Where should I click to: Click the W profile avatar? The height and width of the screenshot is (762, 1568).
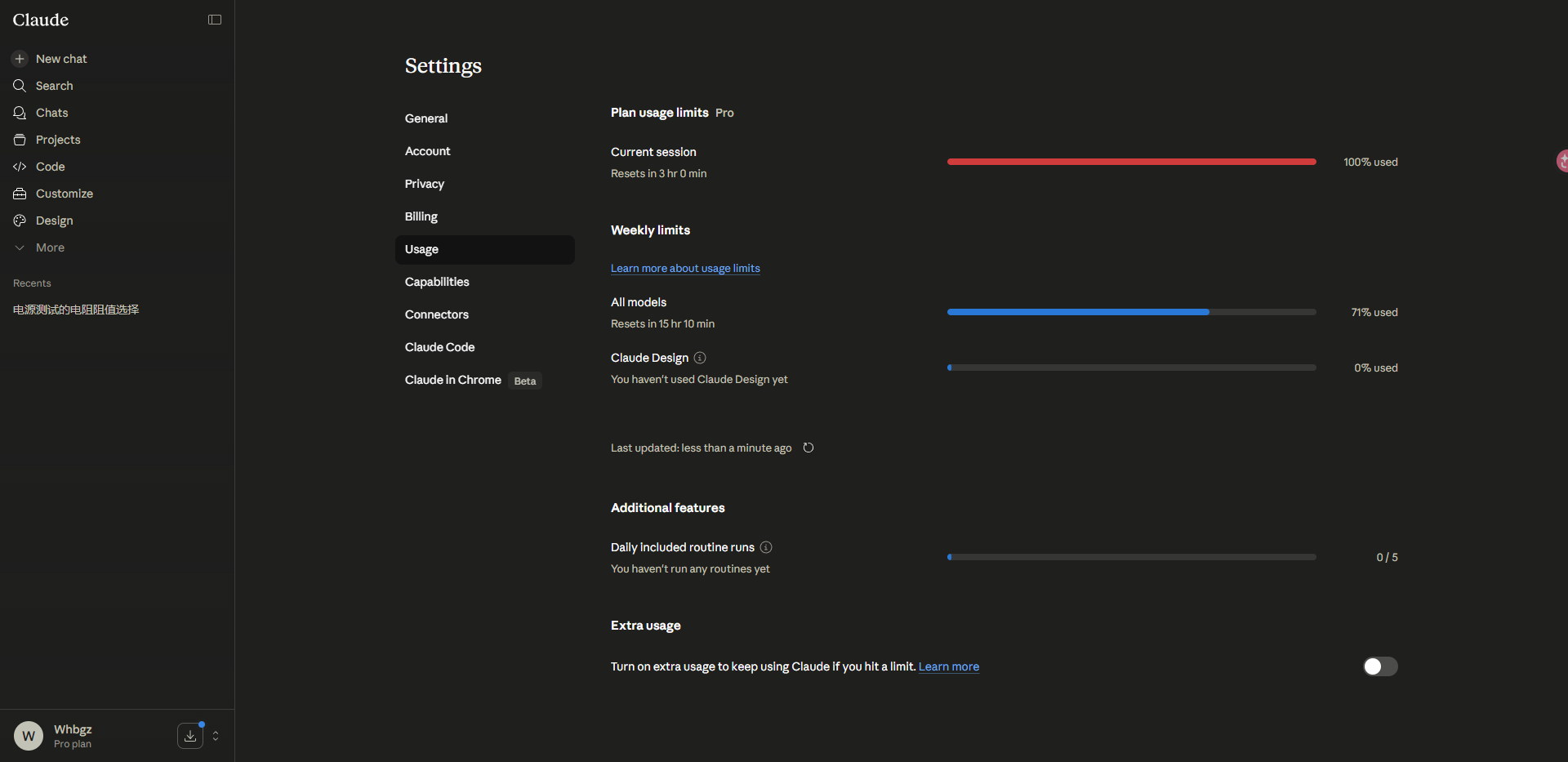(29, 736)
